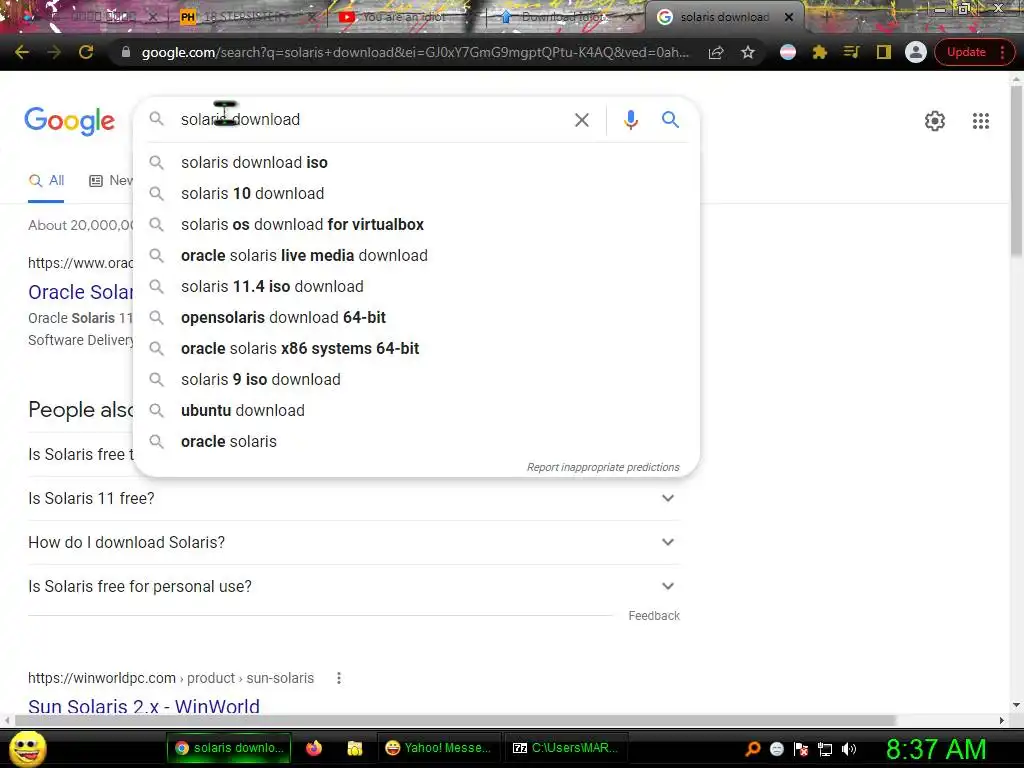Image resolution: width=1024 pixels, height=768 pixels.
Task: Open the folder icon in the taskbar
Action: click(355, 748)
